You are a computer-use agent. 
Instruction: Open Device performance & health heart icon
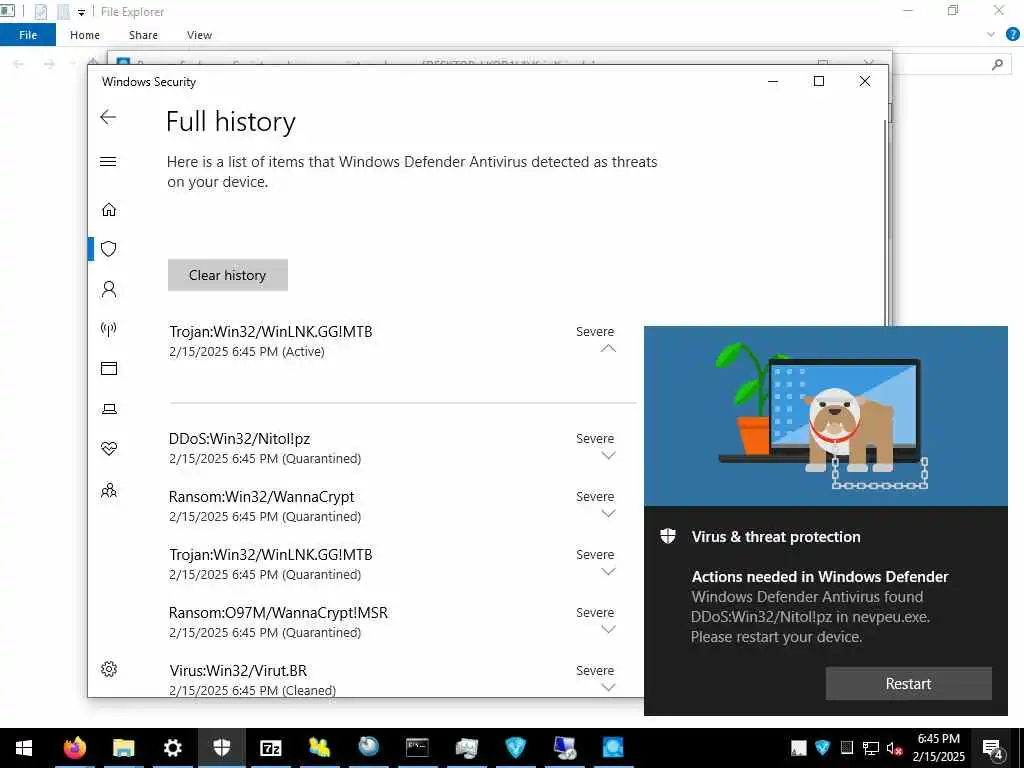(x=109, y=449)
